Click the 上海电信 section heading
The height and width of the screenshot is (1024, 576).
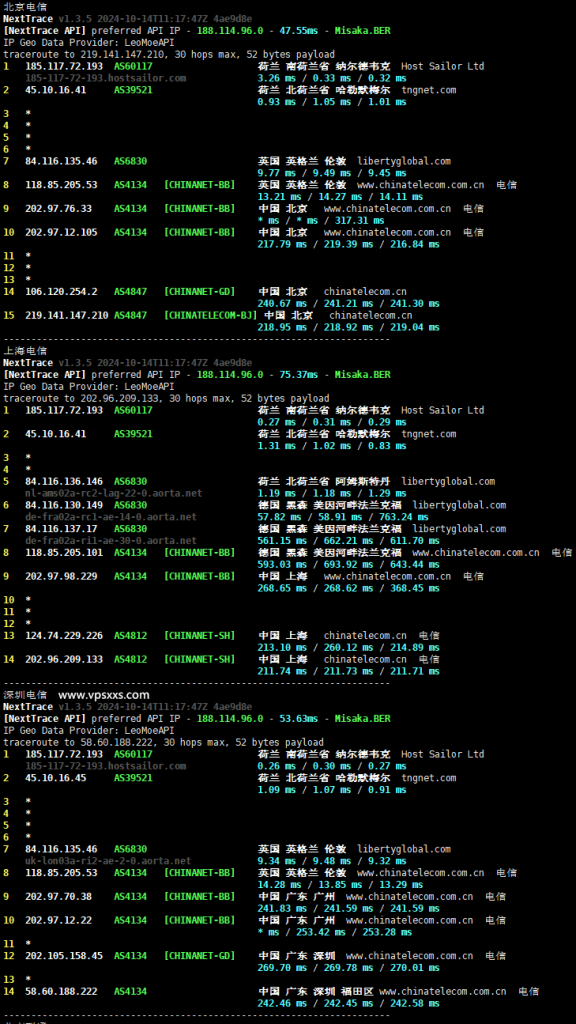25,351
